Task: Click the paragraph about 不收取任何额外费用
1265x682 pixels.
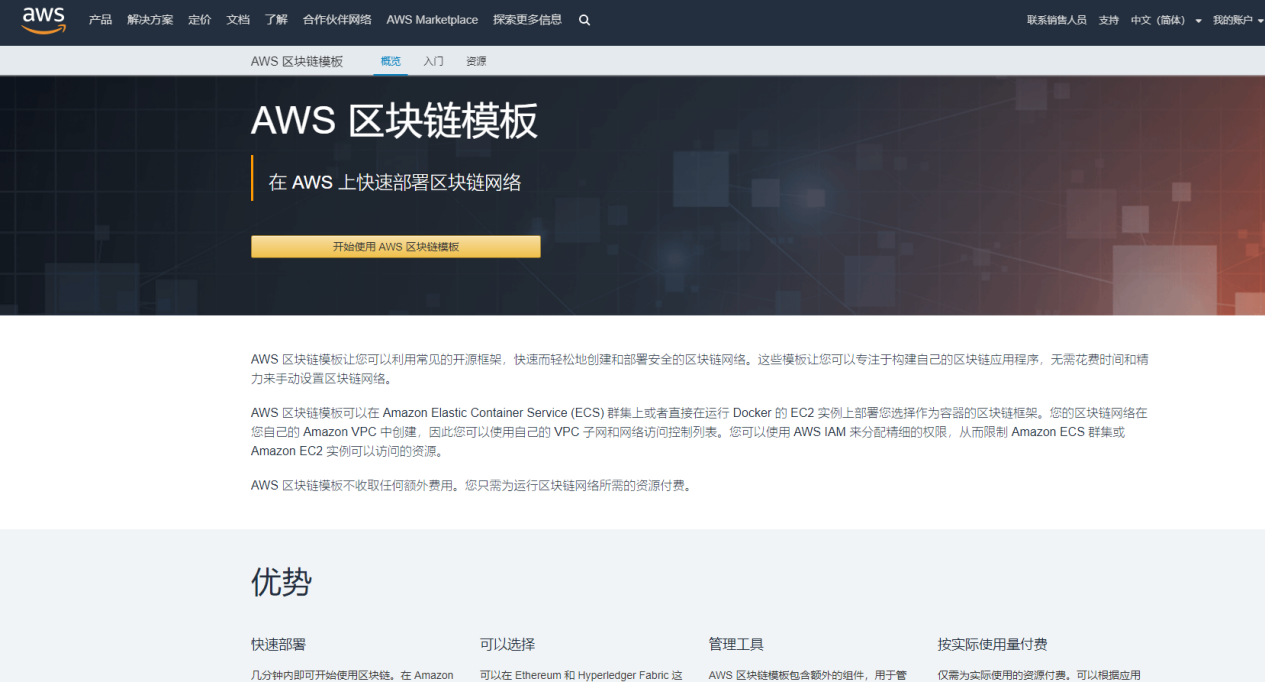Action: (471, 486)
